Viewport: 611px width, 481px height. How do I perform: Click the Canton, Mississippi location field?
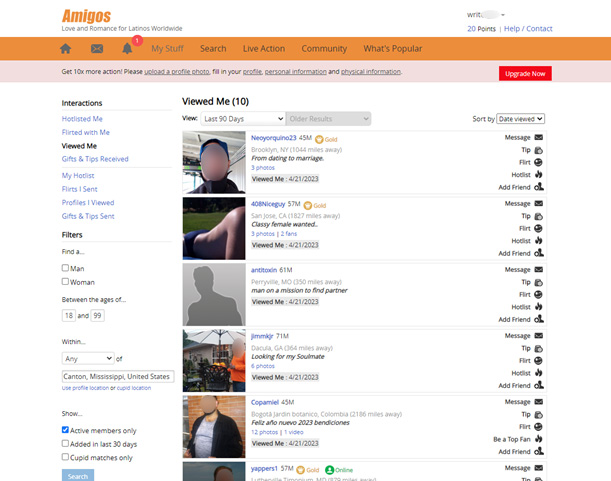[x=118, y=377]
